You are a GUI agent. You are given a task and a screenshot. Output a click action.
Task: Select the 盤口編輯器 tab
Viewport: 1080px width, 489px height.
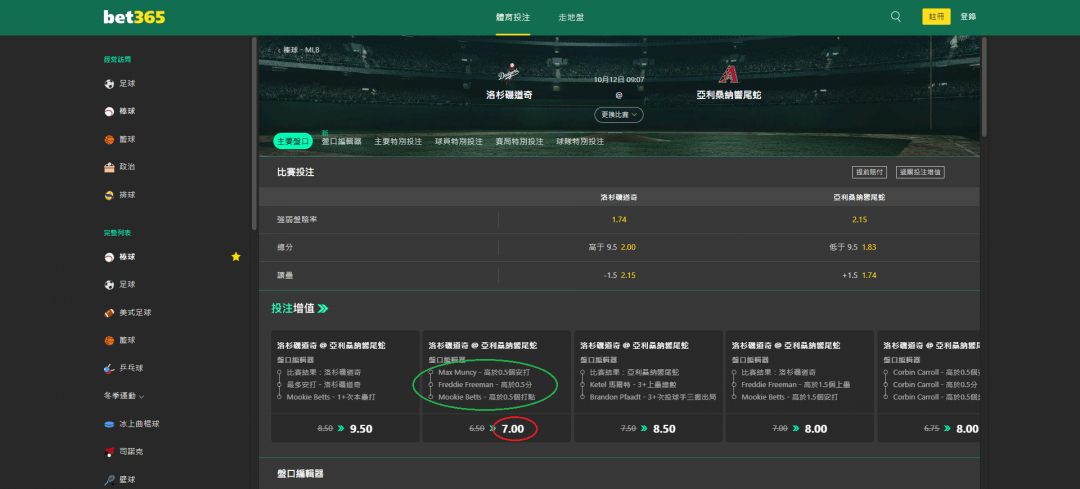pos(342,141)
